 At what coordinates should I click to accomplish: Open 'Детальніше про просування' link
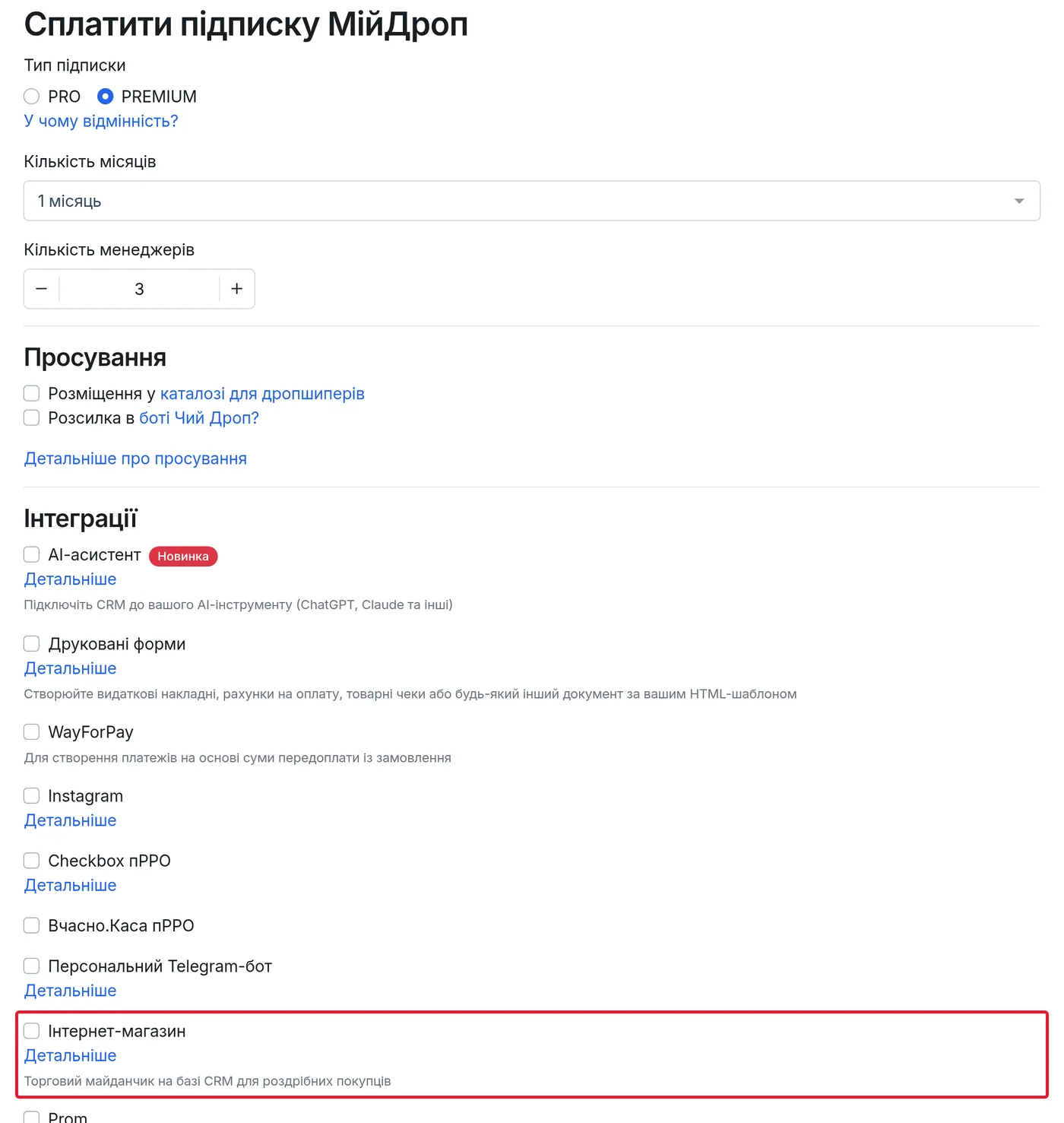(x=135, y=458)
